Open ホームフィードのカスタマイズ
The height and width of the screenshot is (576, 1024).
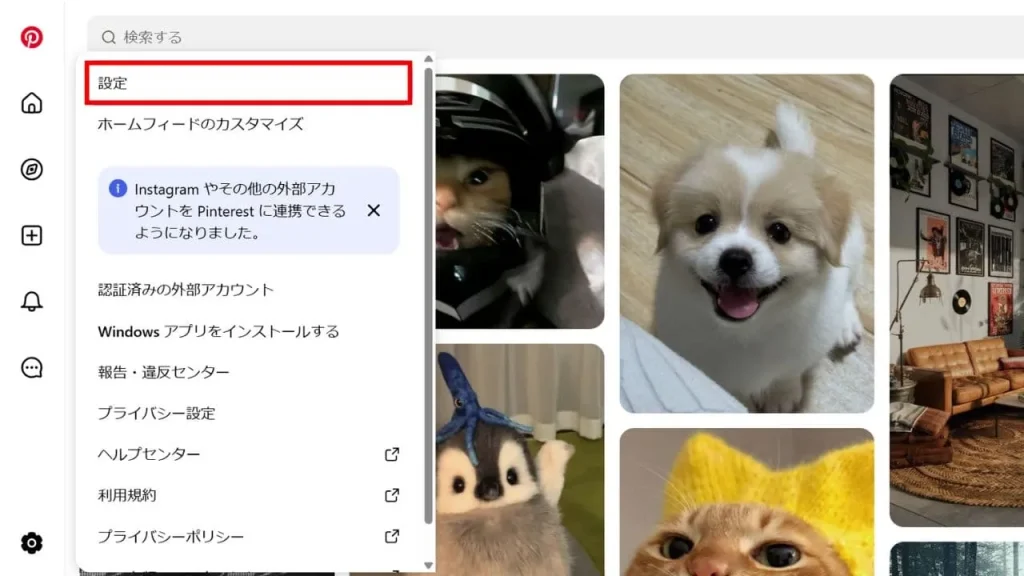200,124
